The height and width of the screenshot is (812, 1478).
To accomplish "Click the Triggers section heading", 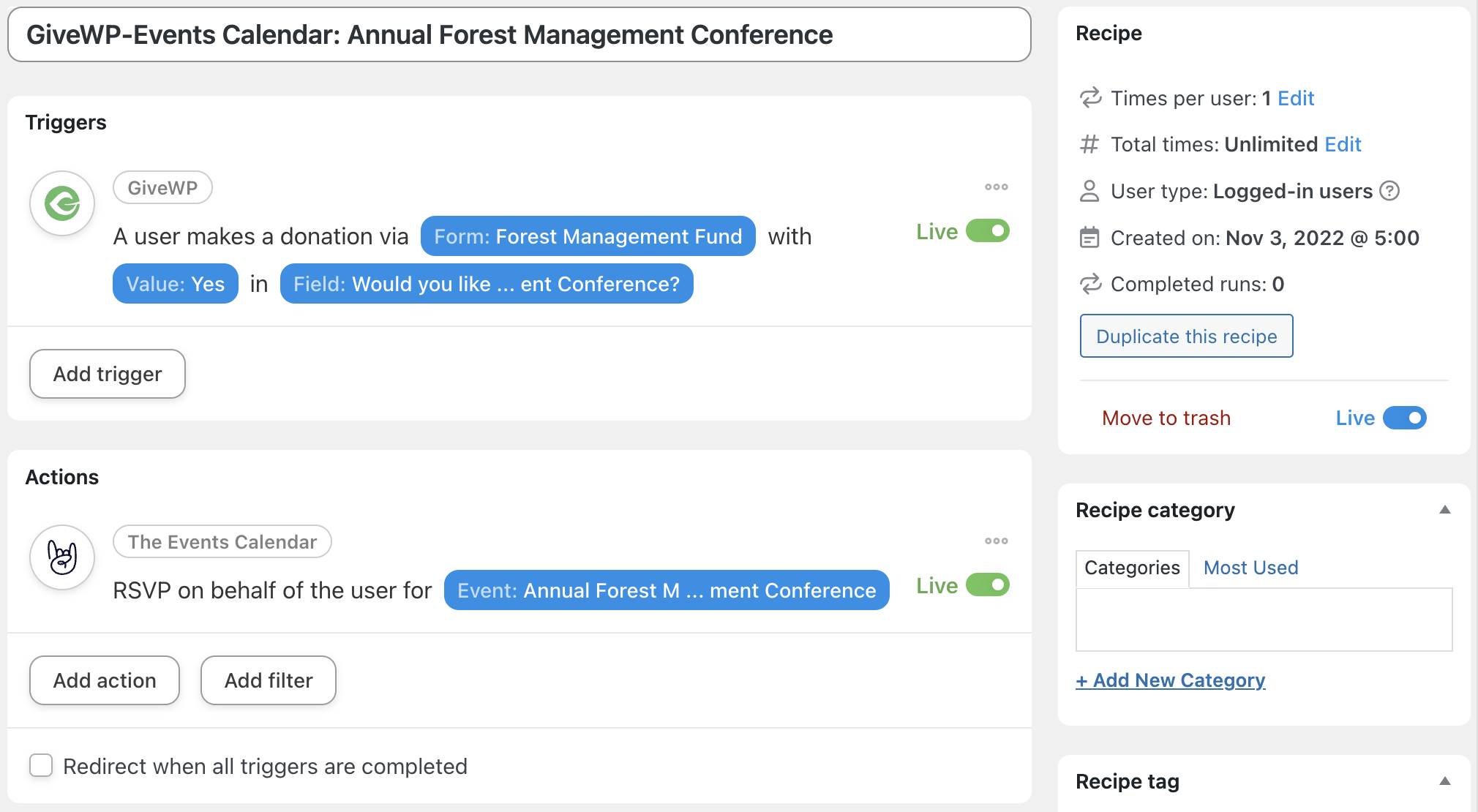I will (x=66, y=122).
